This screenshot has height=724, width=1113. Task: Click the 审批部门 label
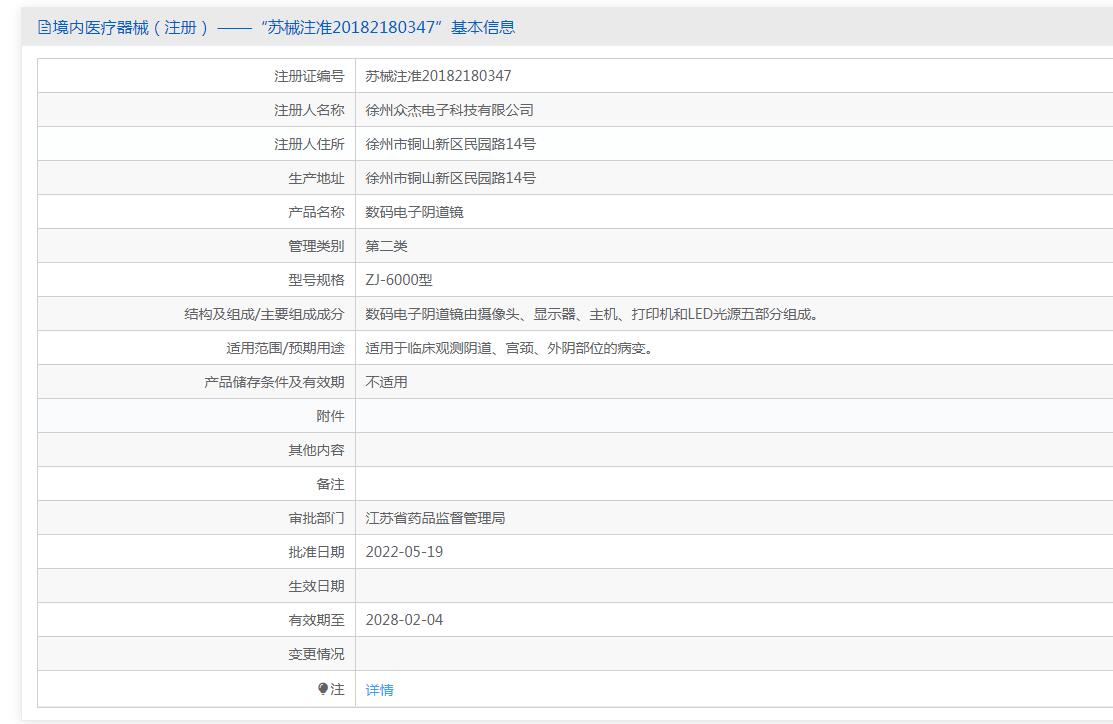pos(316,519)
